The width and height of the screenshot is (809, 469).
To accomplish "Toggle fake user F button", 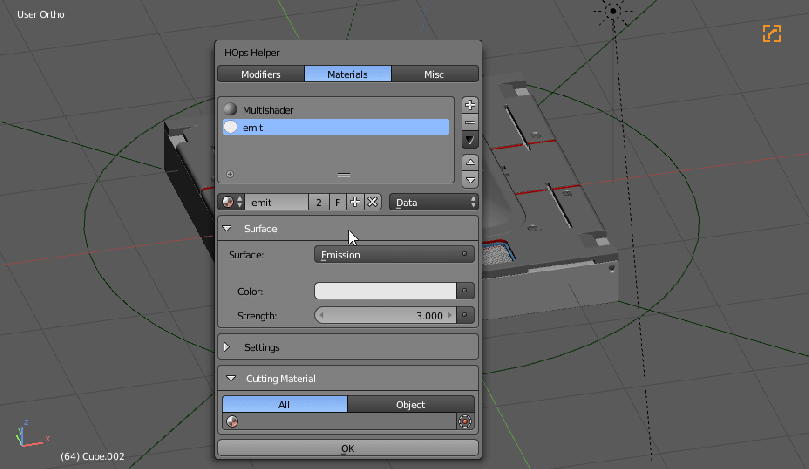I will (x=338, y=202).
